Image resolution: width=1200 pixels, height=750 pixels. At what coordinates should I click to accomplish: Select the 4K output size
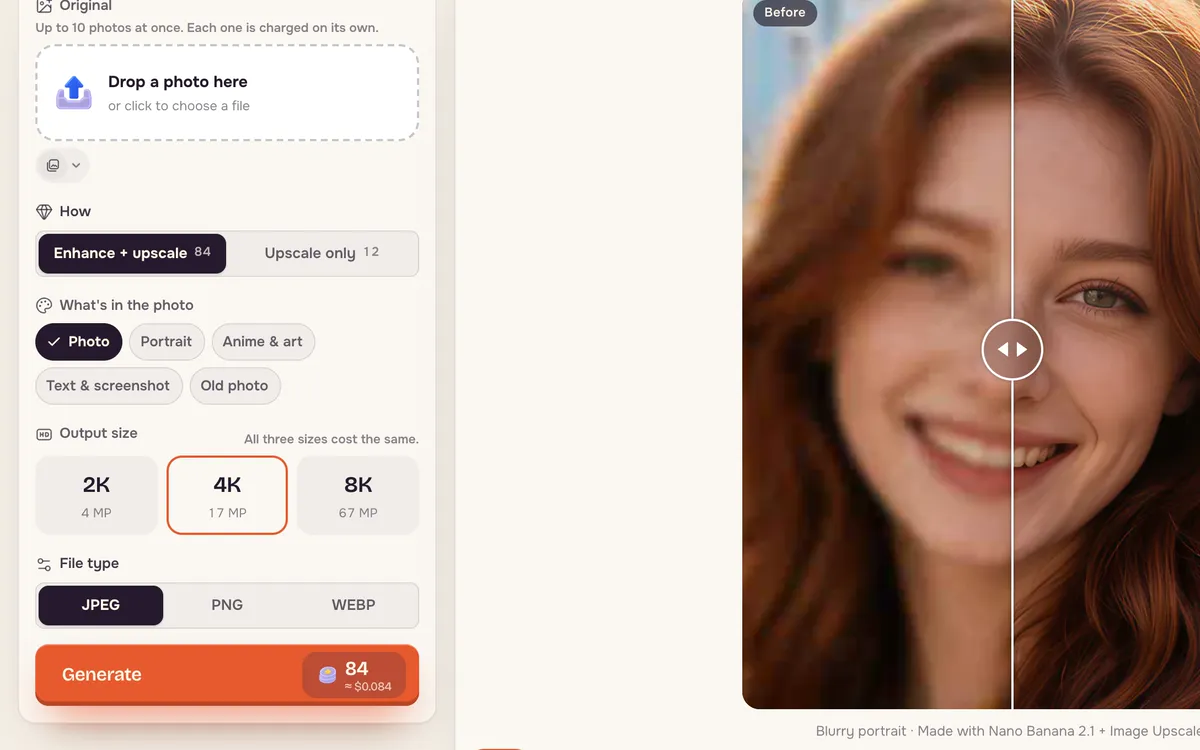pos(227,495)
